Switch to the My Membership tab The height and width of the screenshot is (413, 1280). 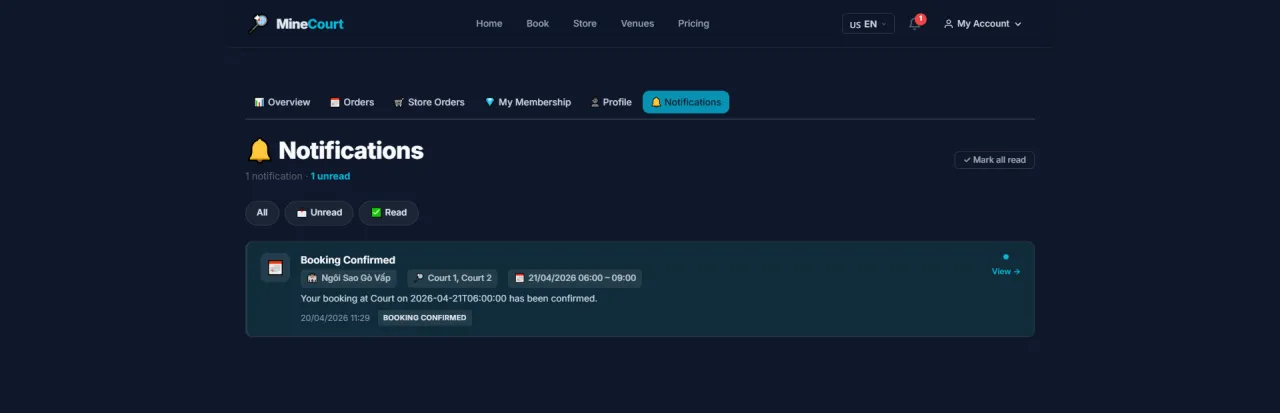528,102
